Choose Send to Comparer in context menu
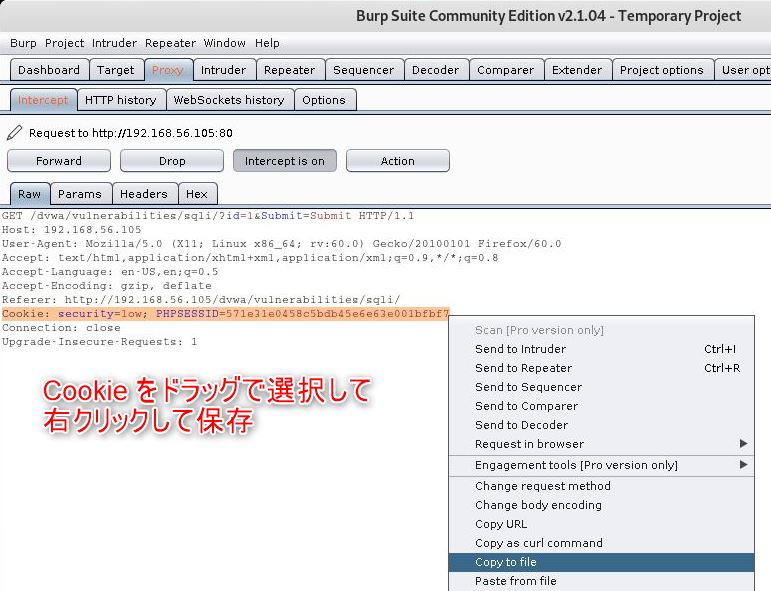The height and width of the screenshot is (591, 771). click(x=601, y=406)
